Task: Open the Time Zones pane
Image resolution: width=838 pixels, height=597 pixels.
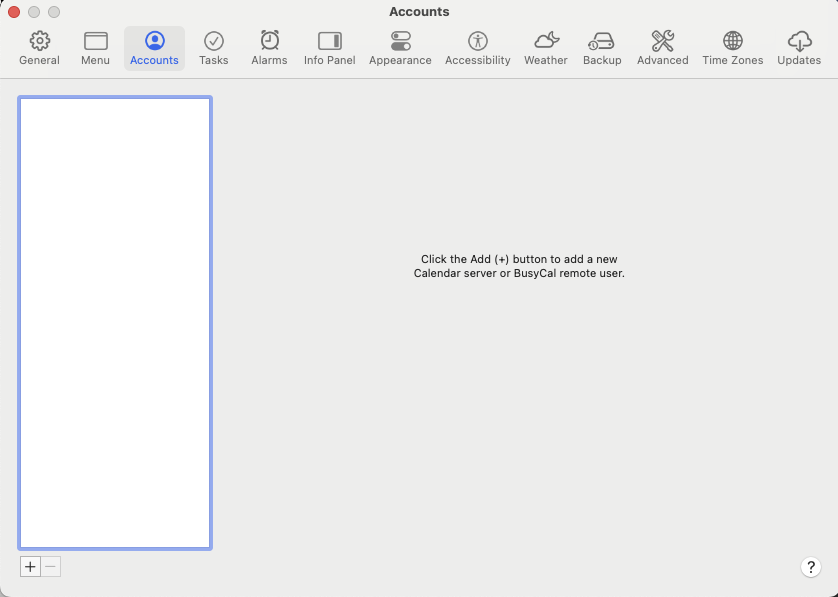Action: pos(732,48)
